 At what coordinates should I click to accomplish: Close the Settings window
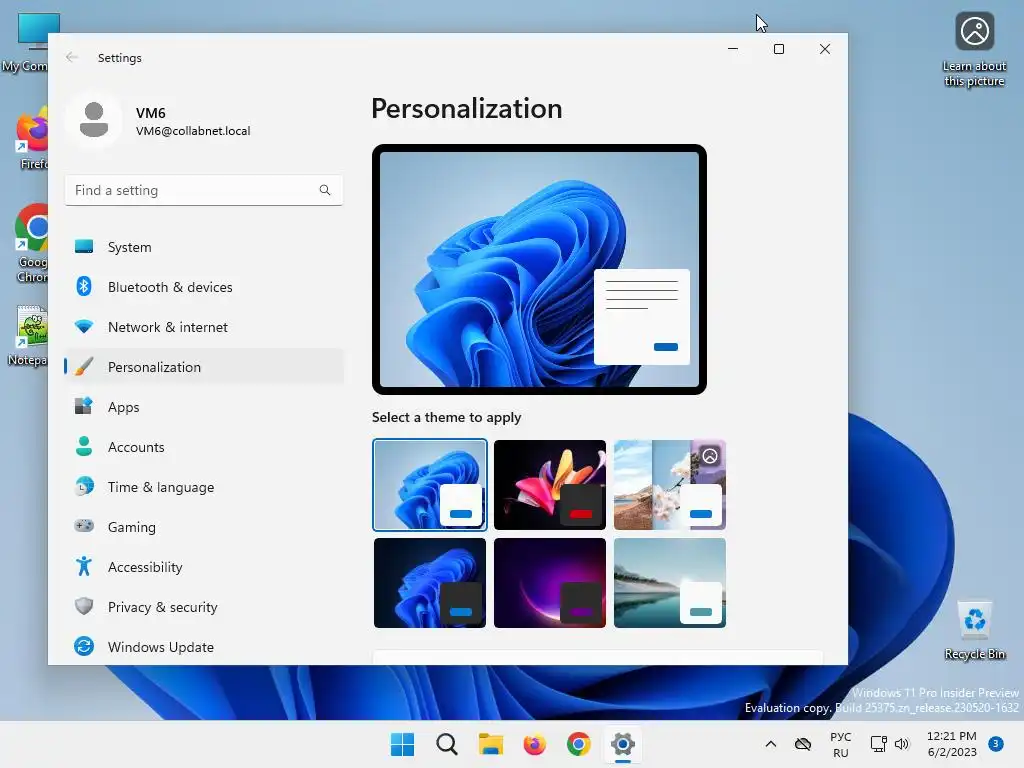(x=825, y=49)
